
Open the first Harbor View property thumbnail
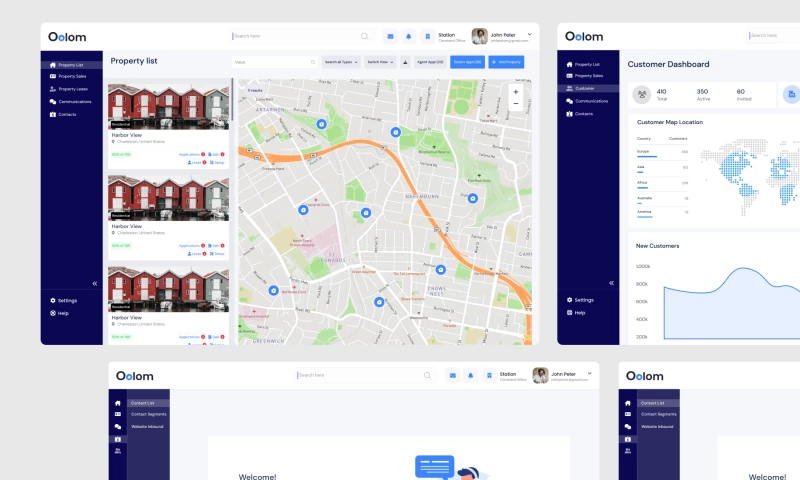[x=168, y=104]
